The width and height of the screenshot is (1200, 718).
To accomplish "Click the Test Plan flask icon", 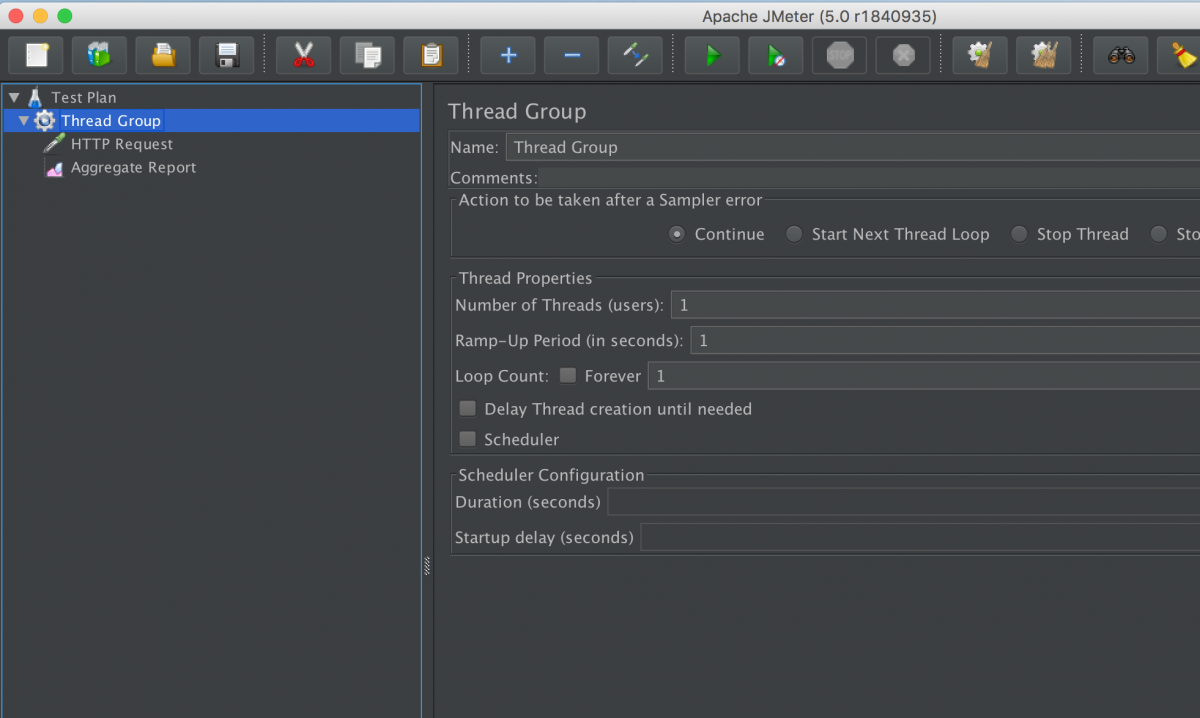I will pyautogui.click(x=35, y=97).
